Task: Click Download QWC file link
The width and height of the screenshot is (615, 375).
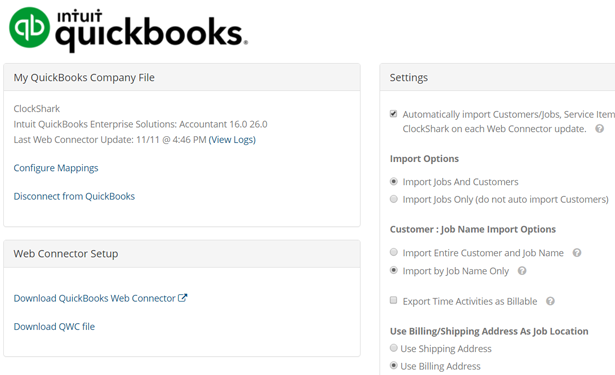Action: pyautogui.click(x=54, y=326)
